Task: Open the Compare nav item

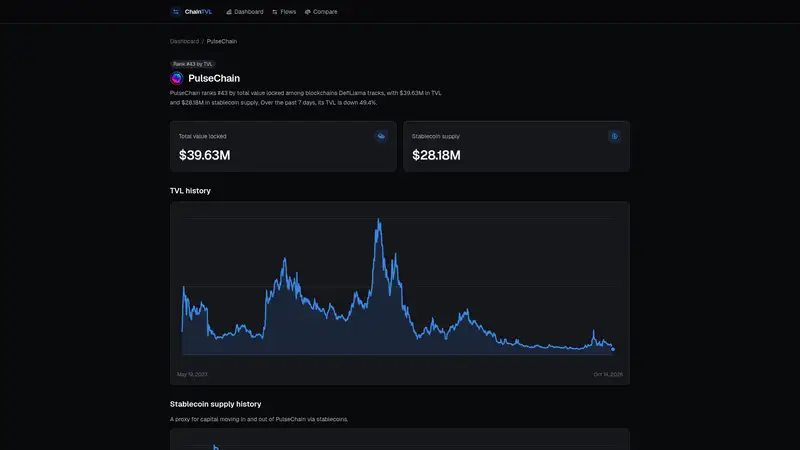Action: (321, 12)
